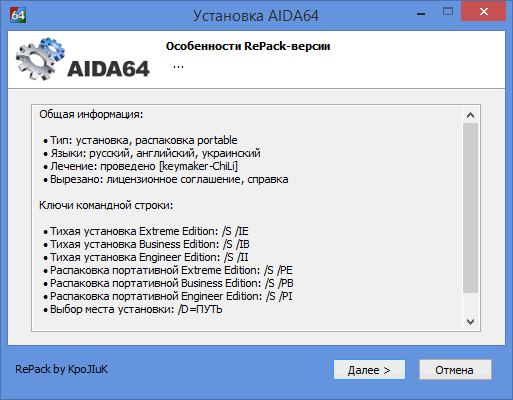Image resolution: width=513 pixels, height=400 pixels.
Task: Click Отмена to cancel the installation
Action: coord(455,369)
